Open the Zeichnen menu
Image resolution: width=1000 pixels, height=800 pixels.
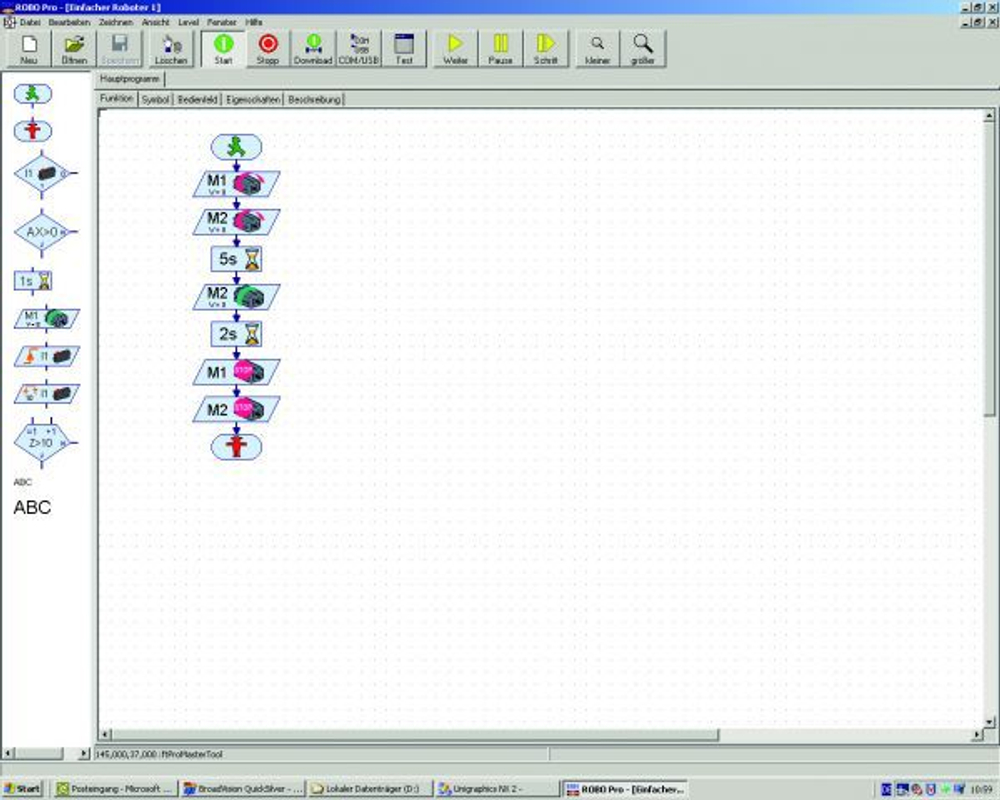[x=115, y=21]
